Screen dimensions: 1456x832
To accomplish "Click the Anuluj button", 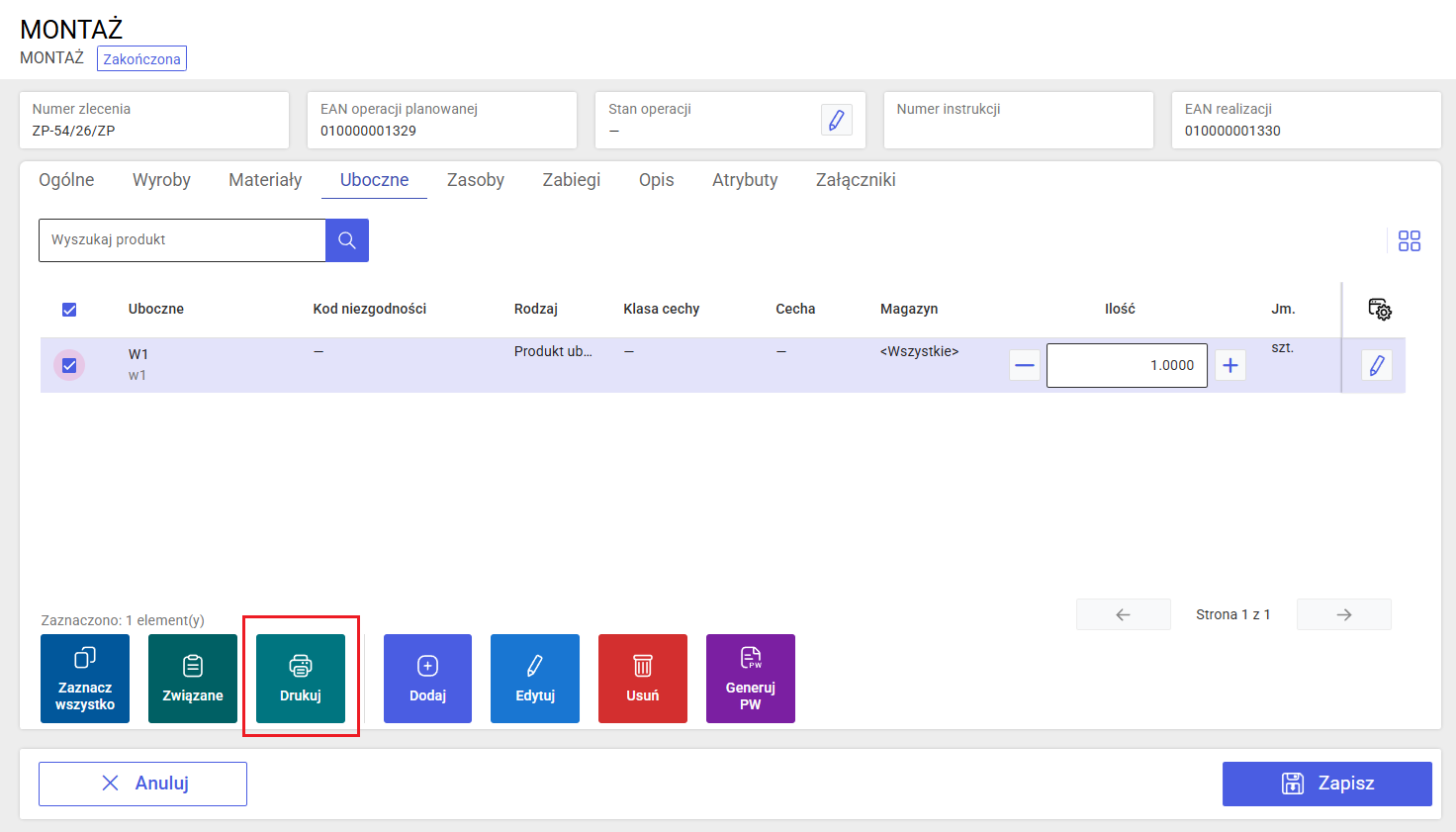I will tap(142, 784).
